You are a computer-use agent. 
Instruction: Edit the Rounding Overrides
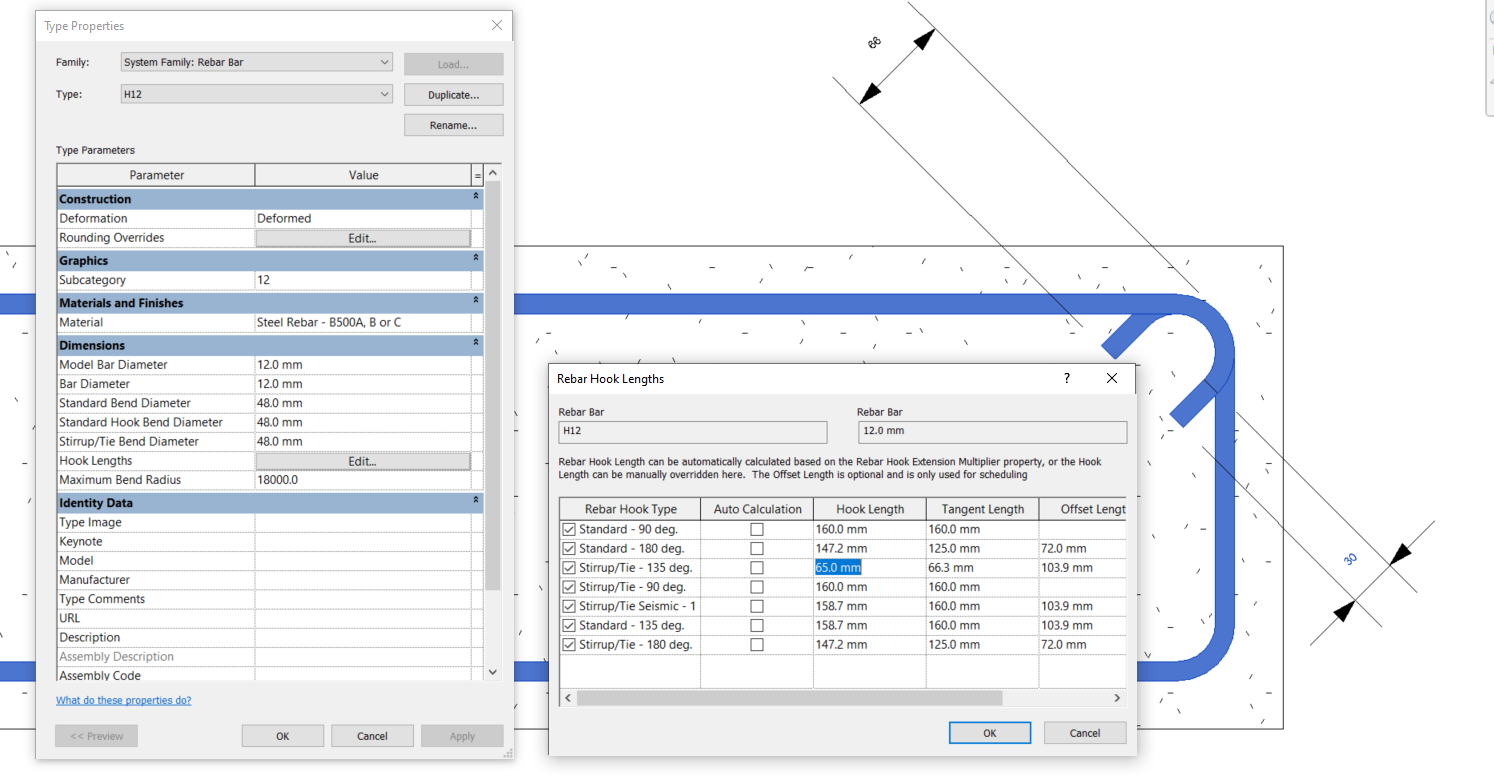362,237
